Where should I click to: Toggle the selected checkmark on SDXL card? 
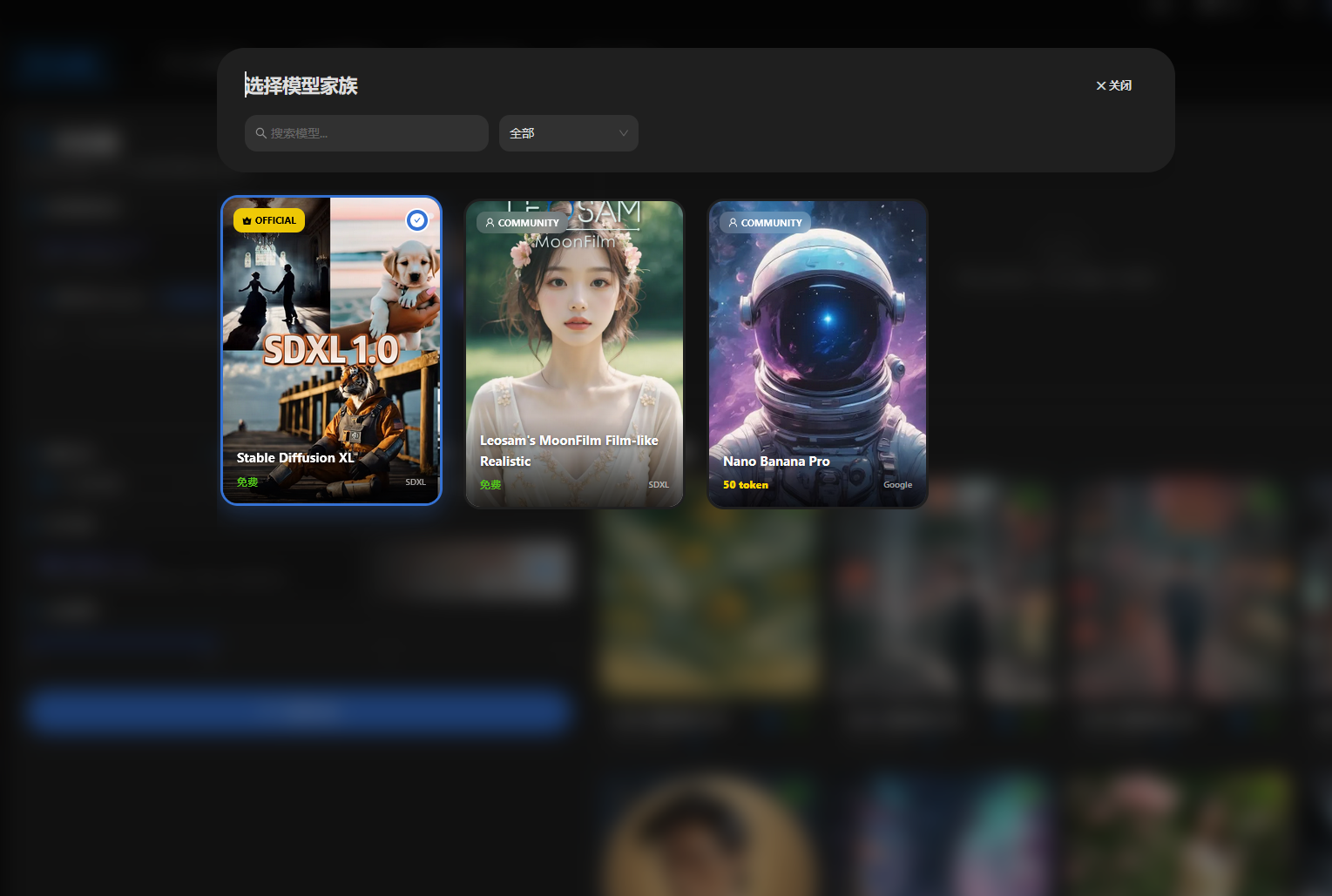tap(417, 220)
